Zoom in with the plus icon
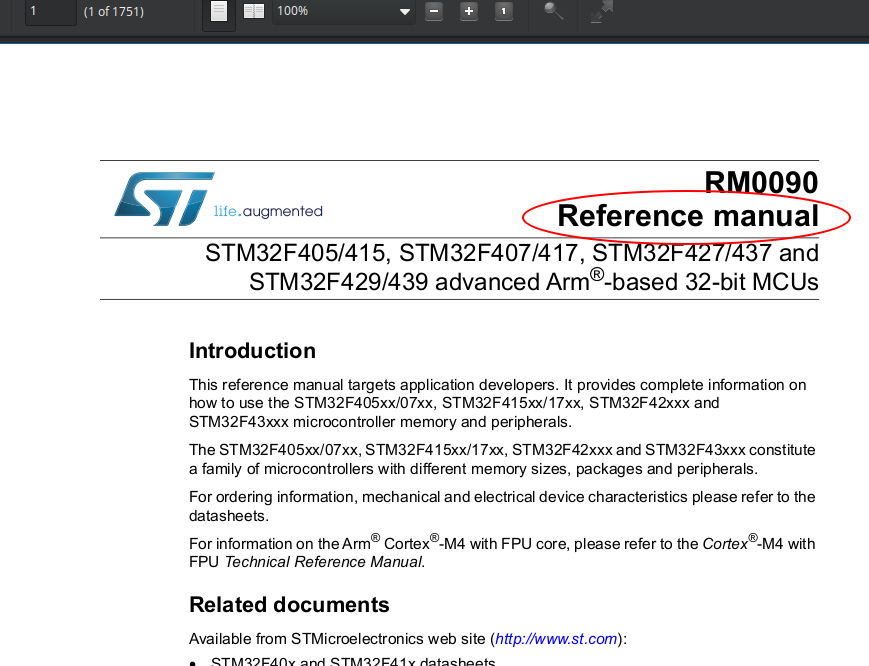 tap(468, 11)
